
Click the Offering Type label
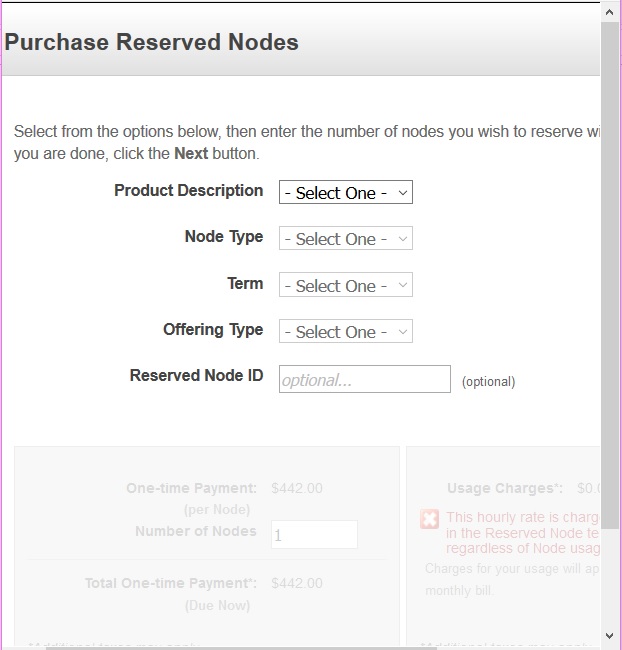(x=213, y=330)
